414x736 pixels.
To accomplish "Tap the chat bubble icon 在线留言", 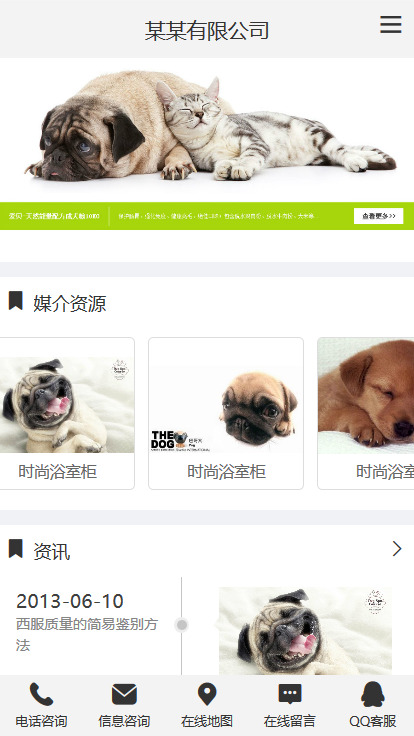I will pos(290,694).
